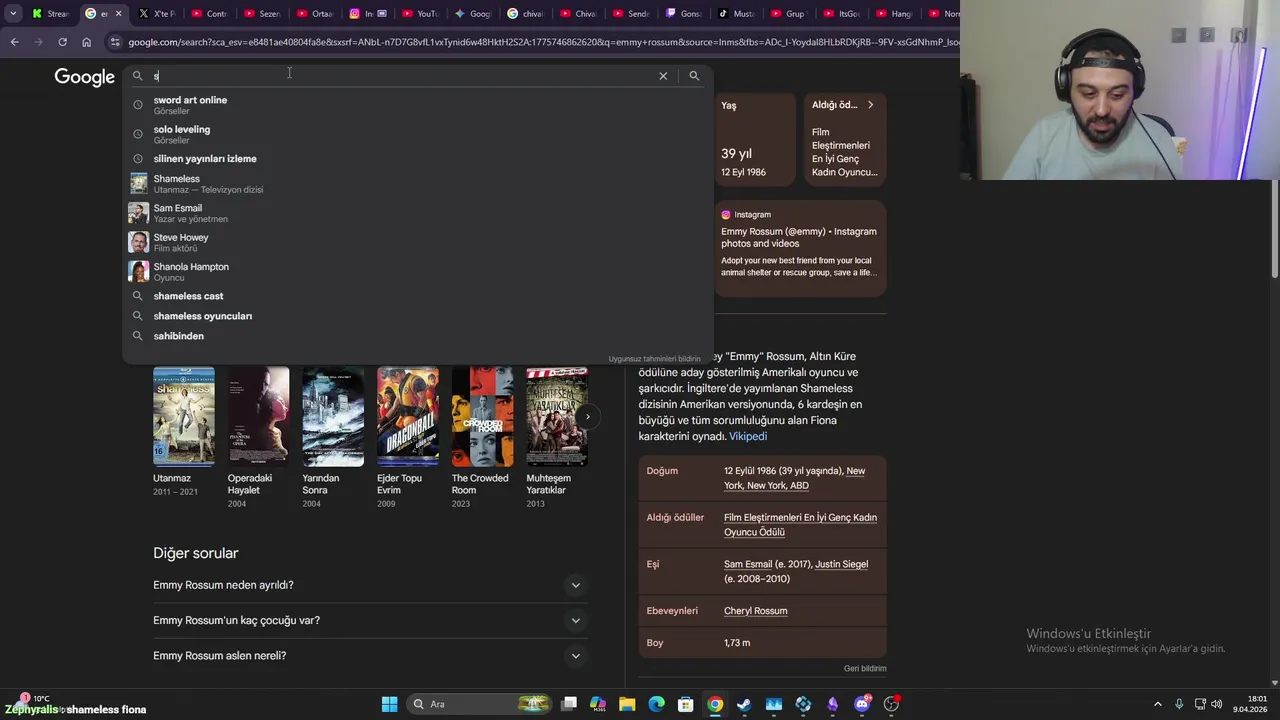The width and height of the screenshot is (1280, 720).
Task: Launch Microsoft Edge from taskbar
Action: (x=656, y=704)
